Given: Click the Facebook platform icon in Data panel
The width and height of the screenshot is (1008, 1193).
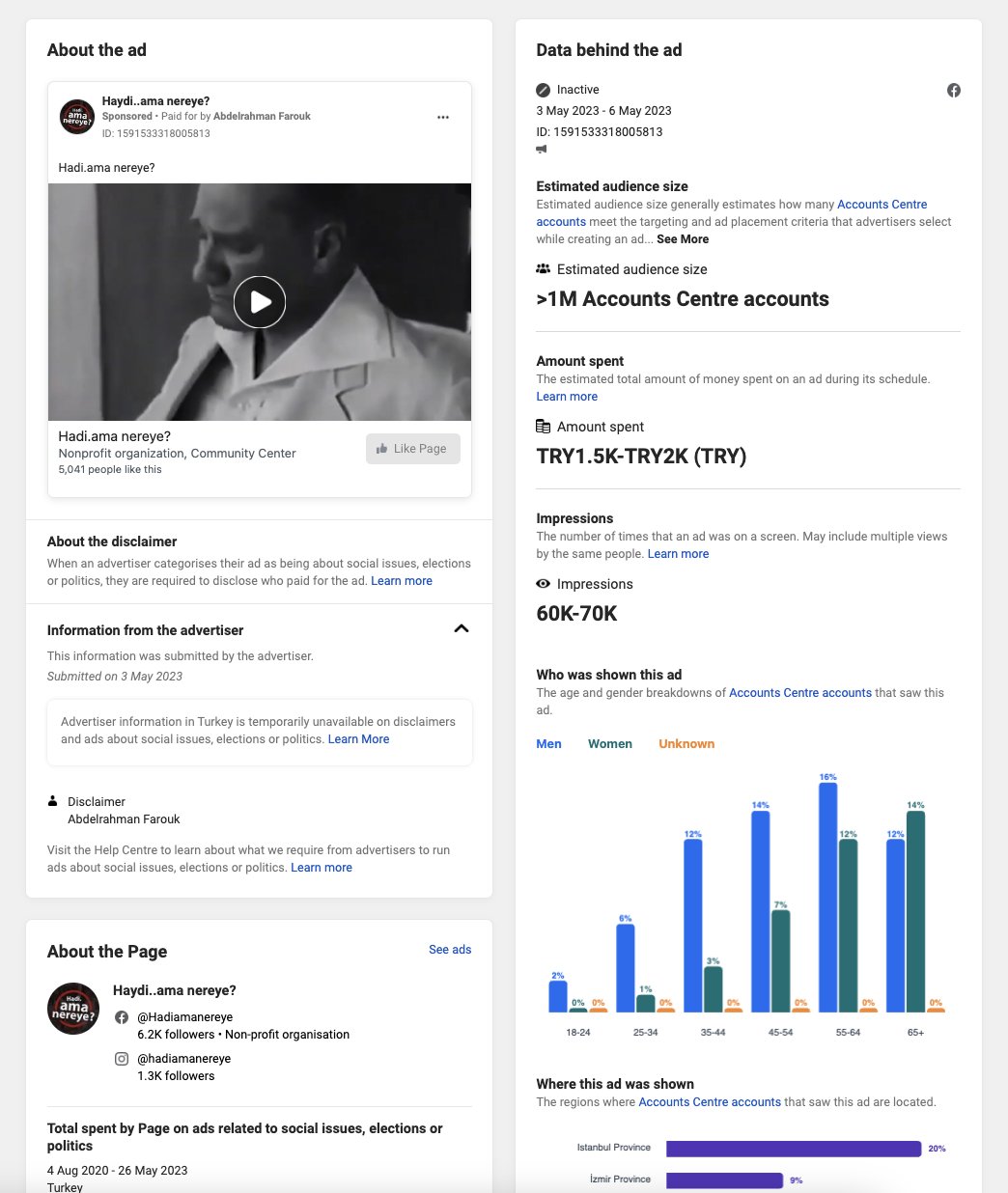Looking at the screenshot, I should (954, 90).
